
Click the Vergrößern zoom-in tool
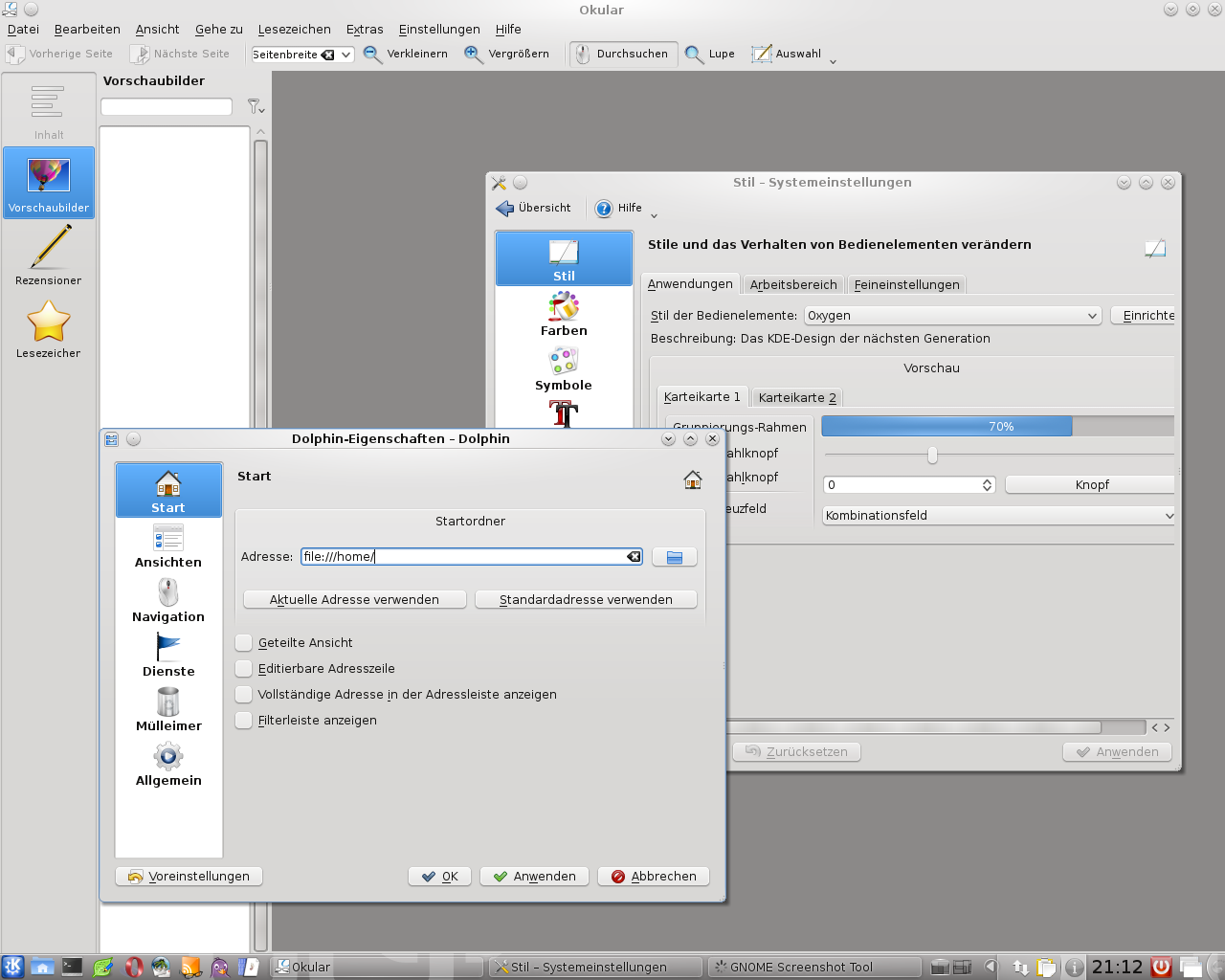coord(506,55)
